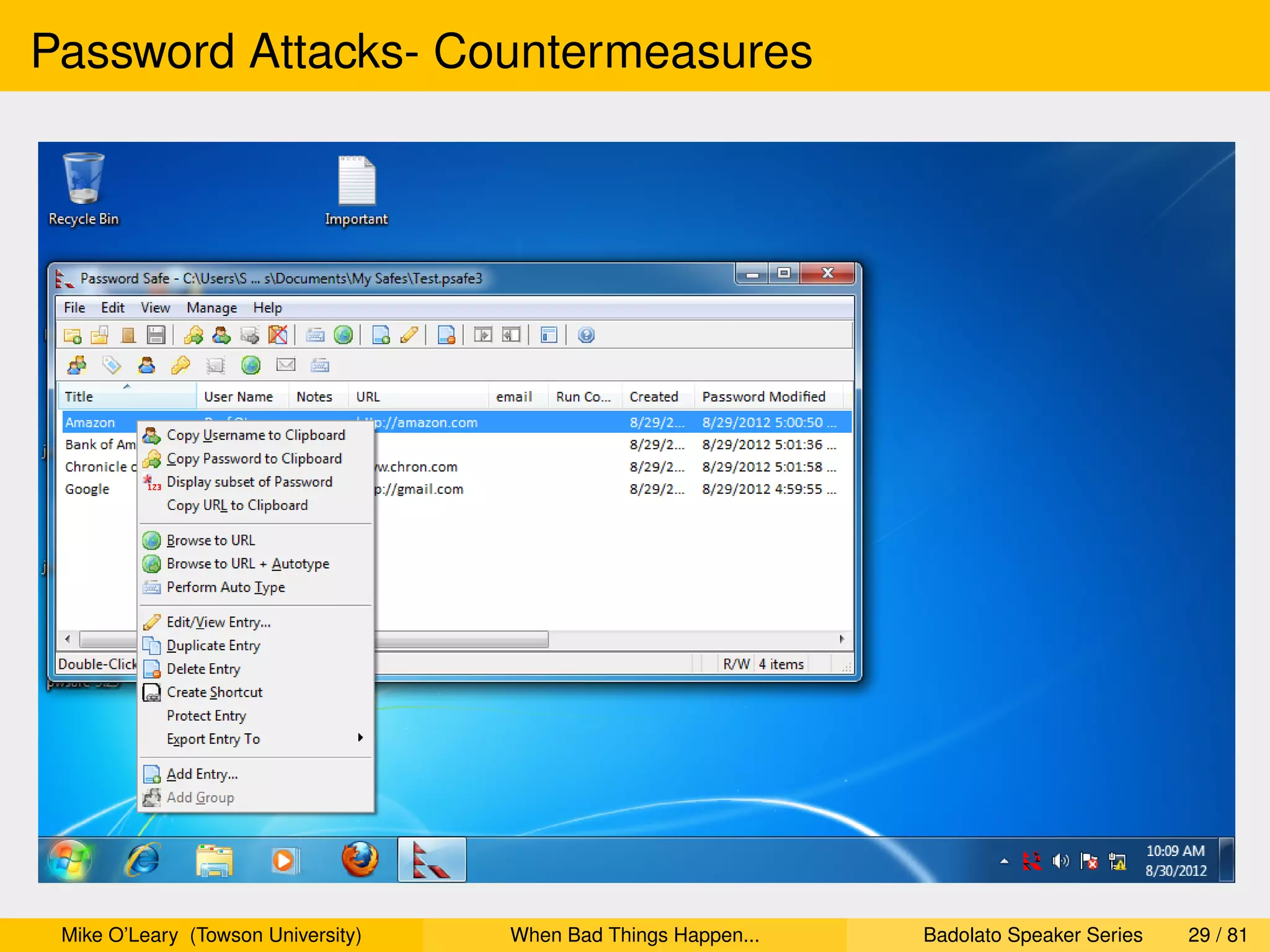This screenshot has width=1270, height=952.
Task: Click the New database toolbar icon
Action: tap(73, 335)
